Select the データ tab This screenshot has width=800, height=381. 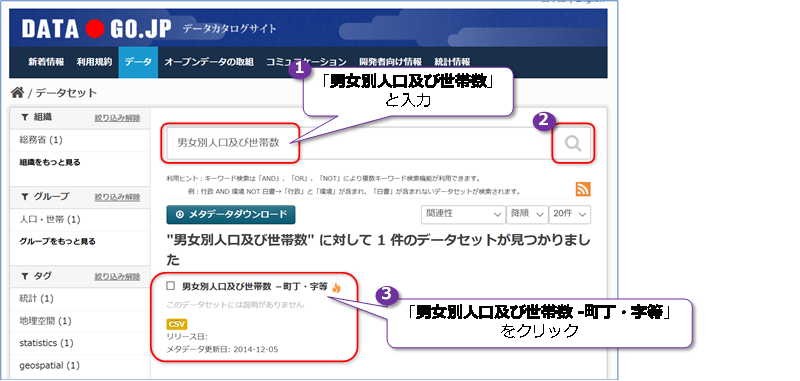tap(138, 62)
